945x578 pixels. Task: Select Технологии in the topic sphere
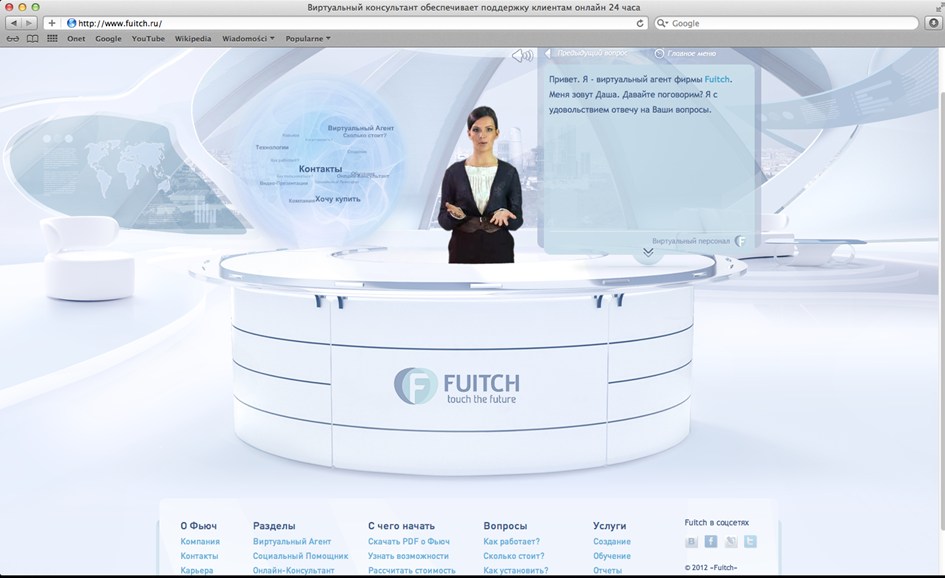(x=272, y=147)
